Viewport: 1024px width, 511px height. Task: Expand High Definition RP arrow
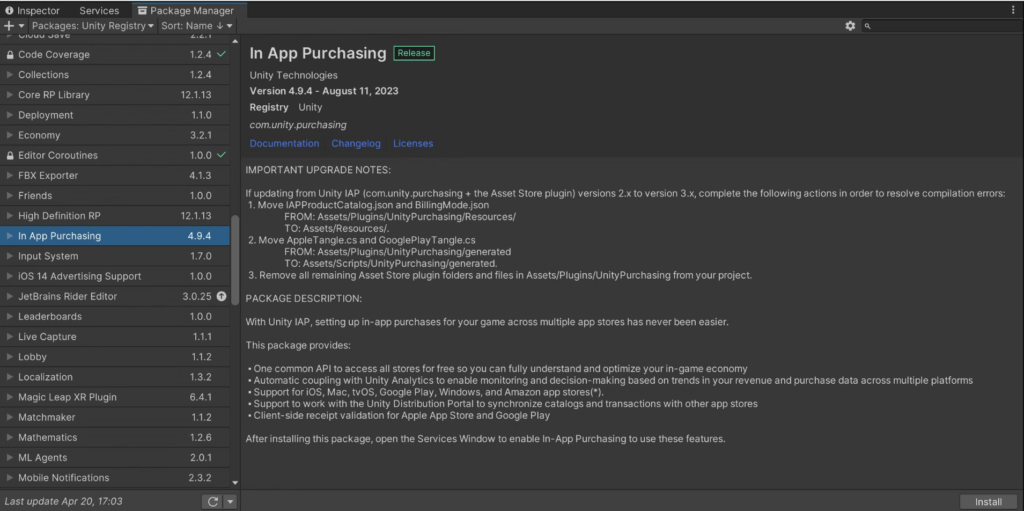tap(10, 216)
